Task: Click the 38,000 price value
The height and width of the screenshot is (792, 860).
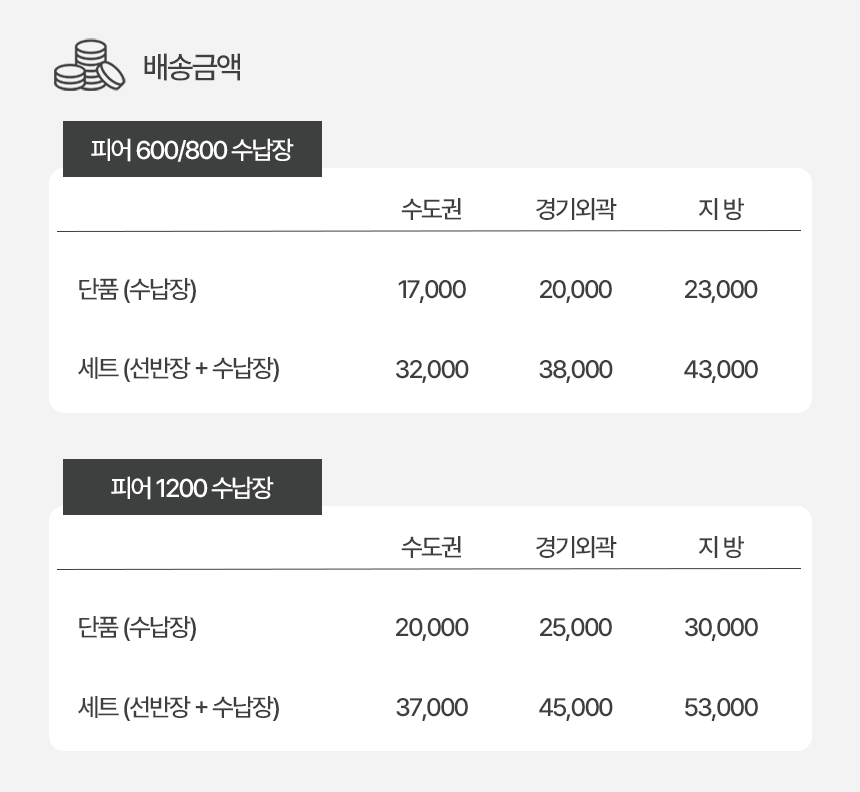Action: [575, 370]
